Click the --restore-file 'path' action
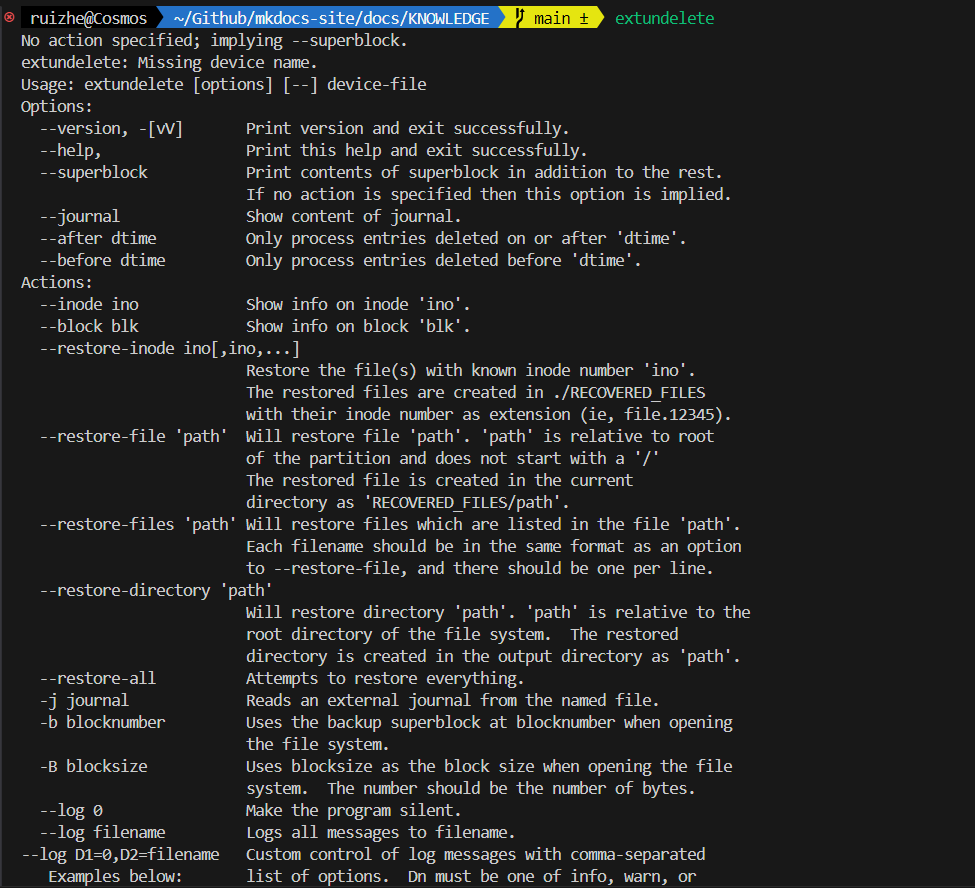 pos(133,436)
